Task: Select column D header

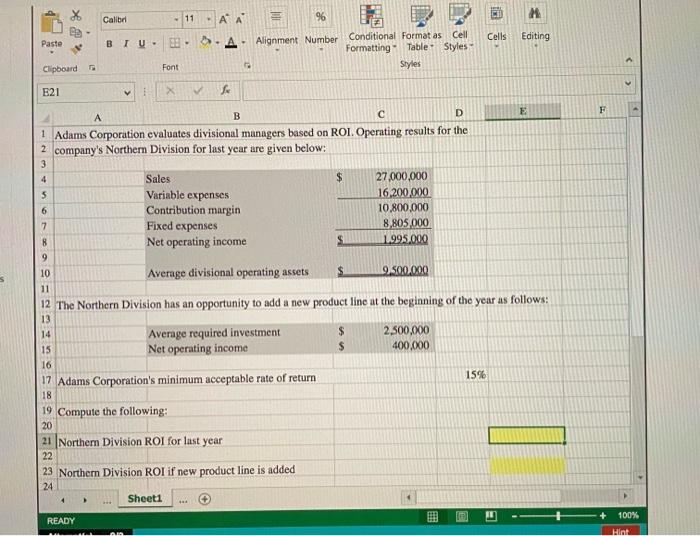Action: (x=459, y=112)
